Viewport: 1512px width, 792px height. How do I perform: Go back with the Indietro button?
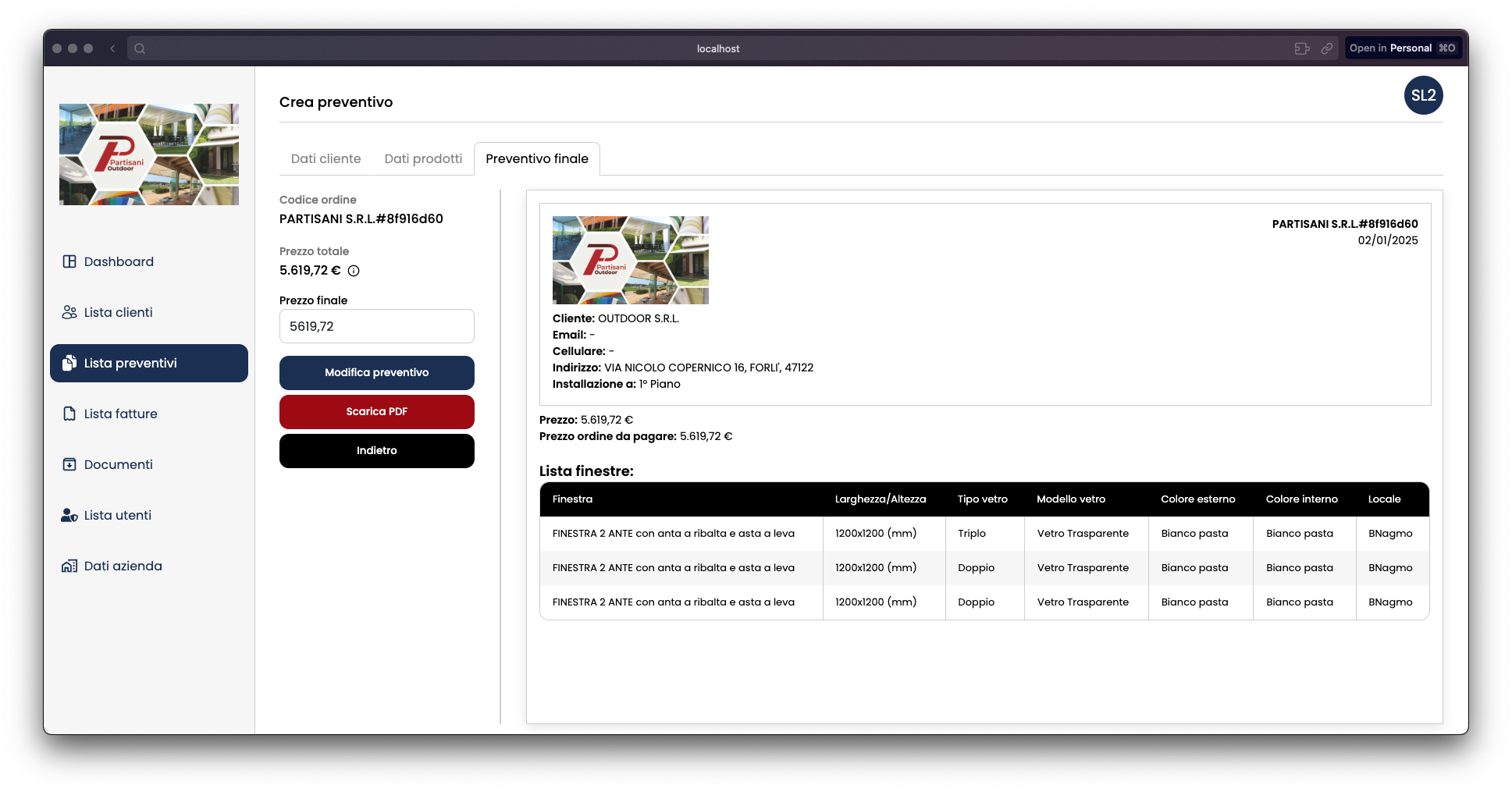(376, 450)
